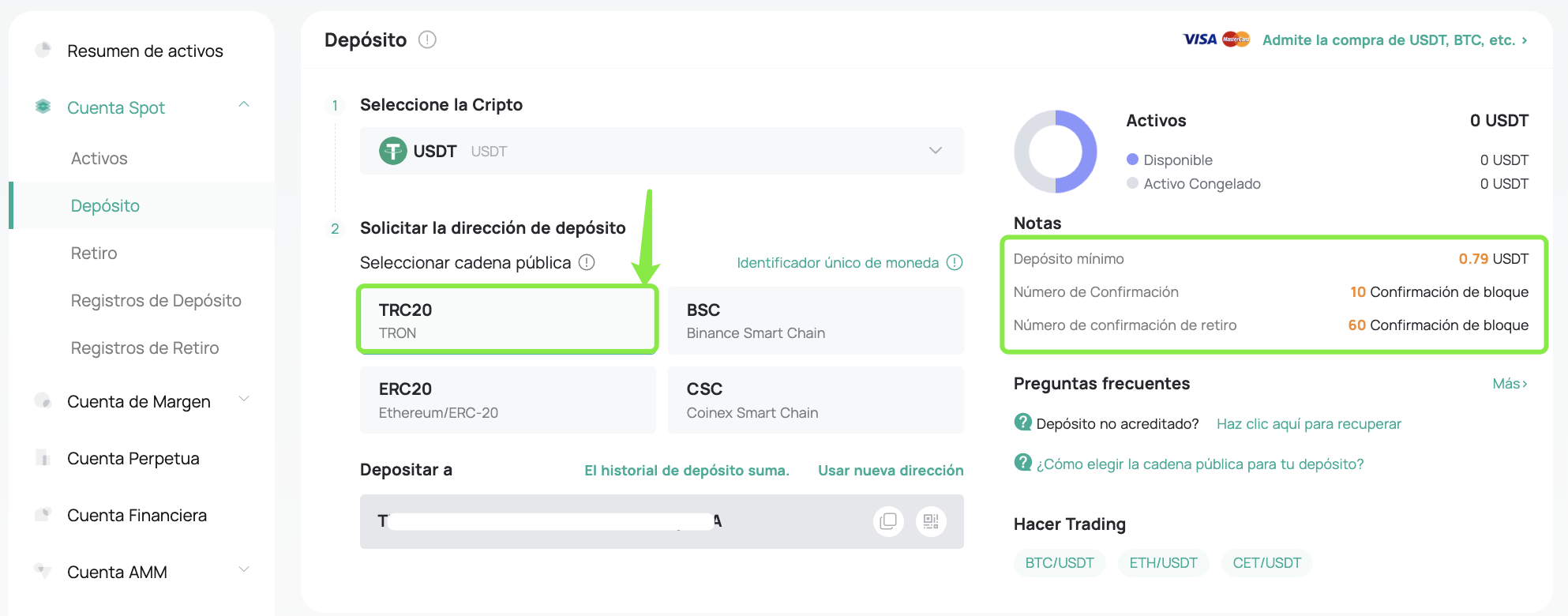Expand the Cuenta de Margen menu
This screenshot has height=616, width=1568.
tap(244, 399)
